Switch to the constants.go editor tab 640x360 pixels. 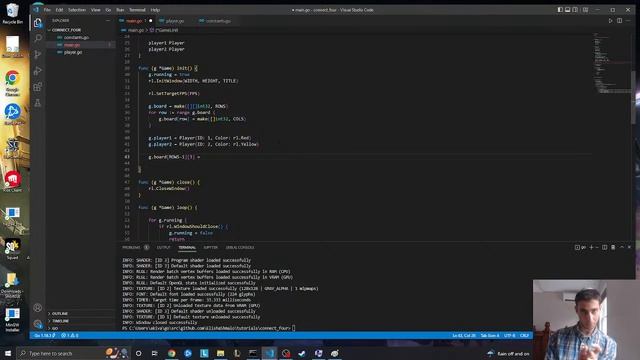pyautogui.click(x=218, y=21)
